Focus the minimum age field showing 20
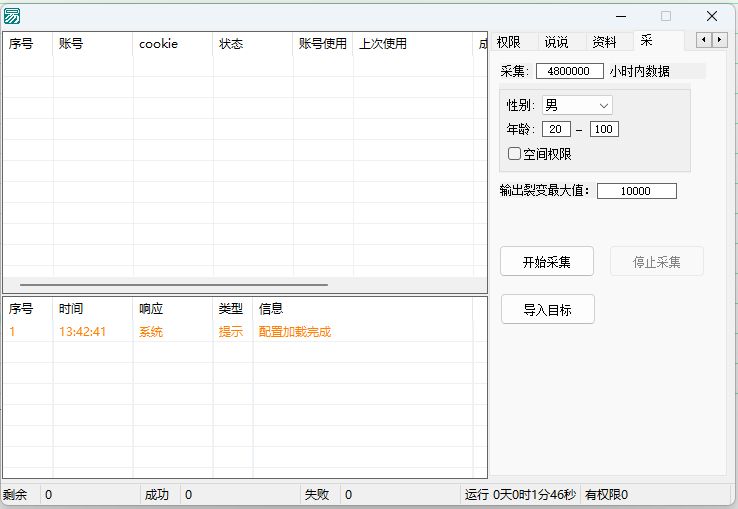This screenshot has height=509, width=738. [x=556, y=129]
